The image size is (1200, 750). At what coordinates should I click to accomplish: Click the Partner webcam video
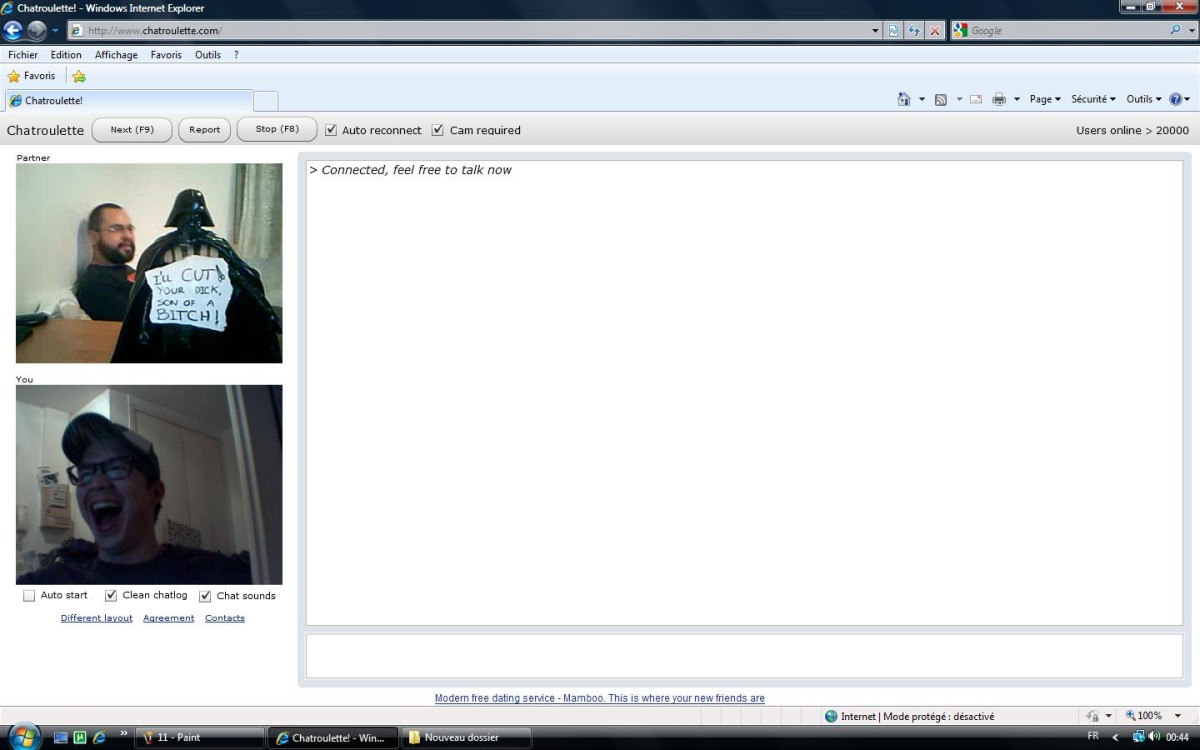click(149, 263)
